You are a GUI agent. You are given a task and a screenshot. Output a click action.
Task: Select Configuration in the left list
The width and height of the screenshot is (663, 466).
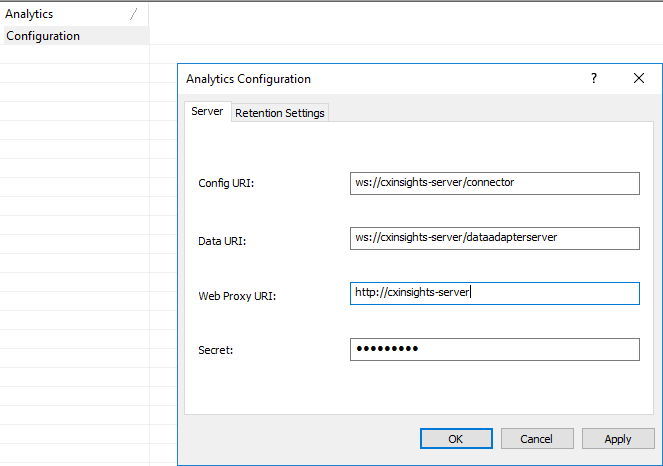(x=43, y=36)
